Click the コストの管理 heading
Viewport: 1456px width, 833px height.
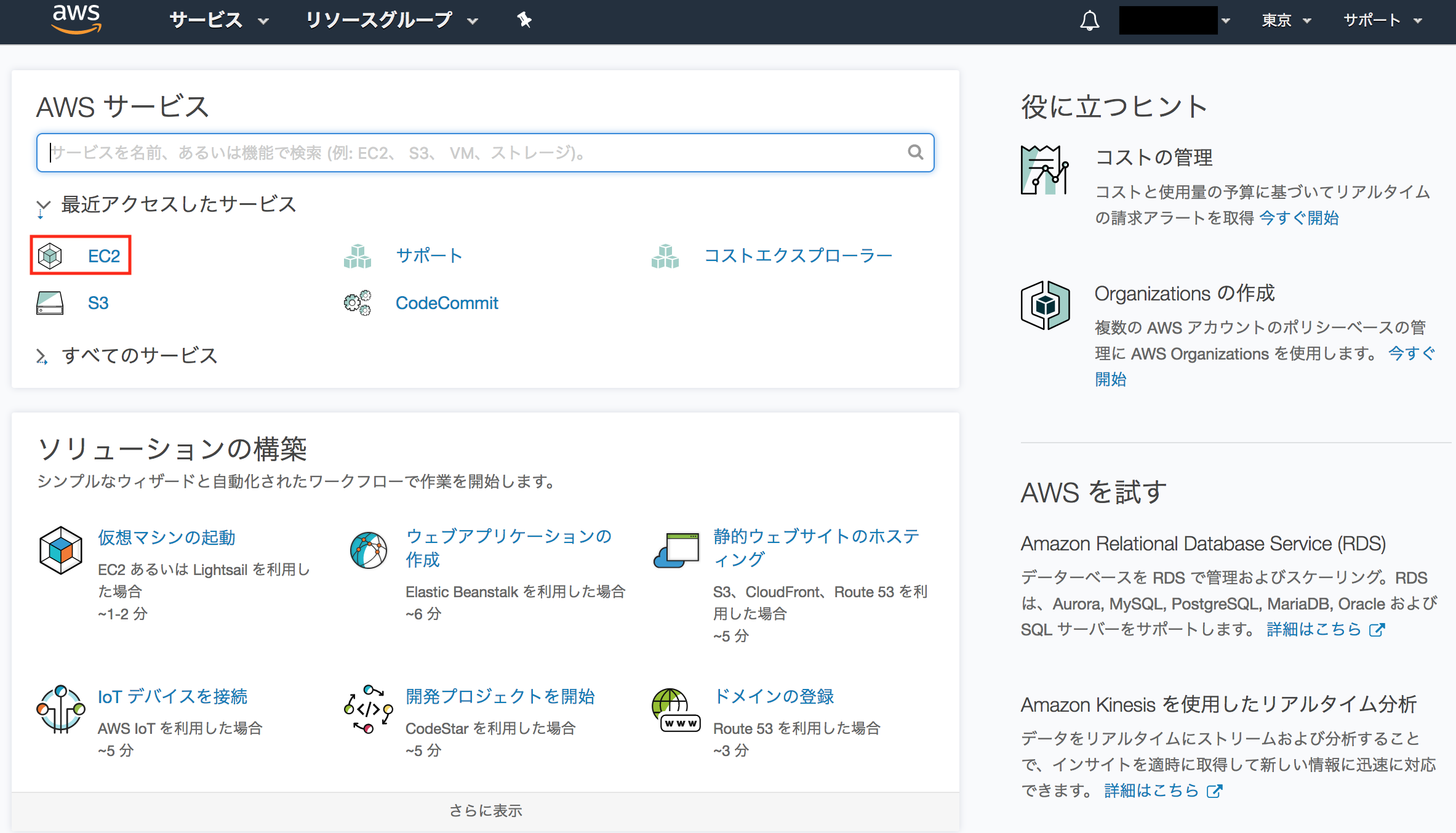pos(1154,158)
